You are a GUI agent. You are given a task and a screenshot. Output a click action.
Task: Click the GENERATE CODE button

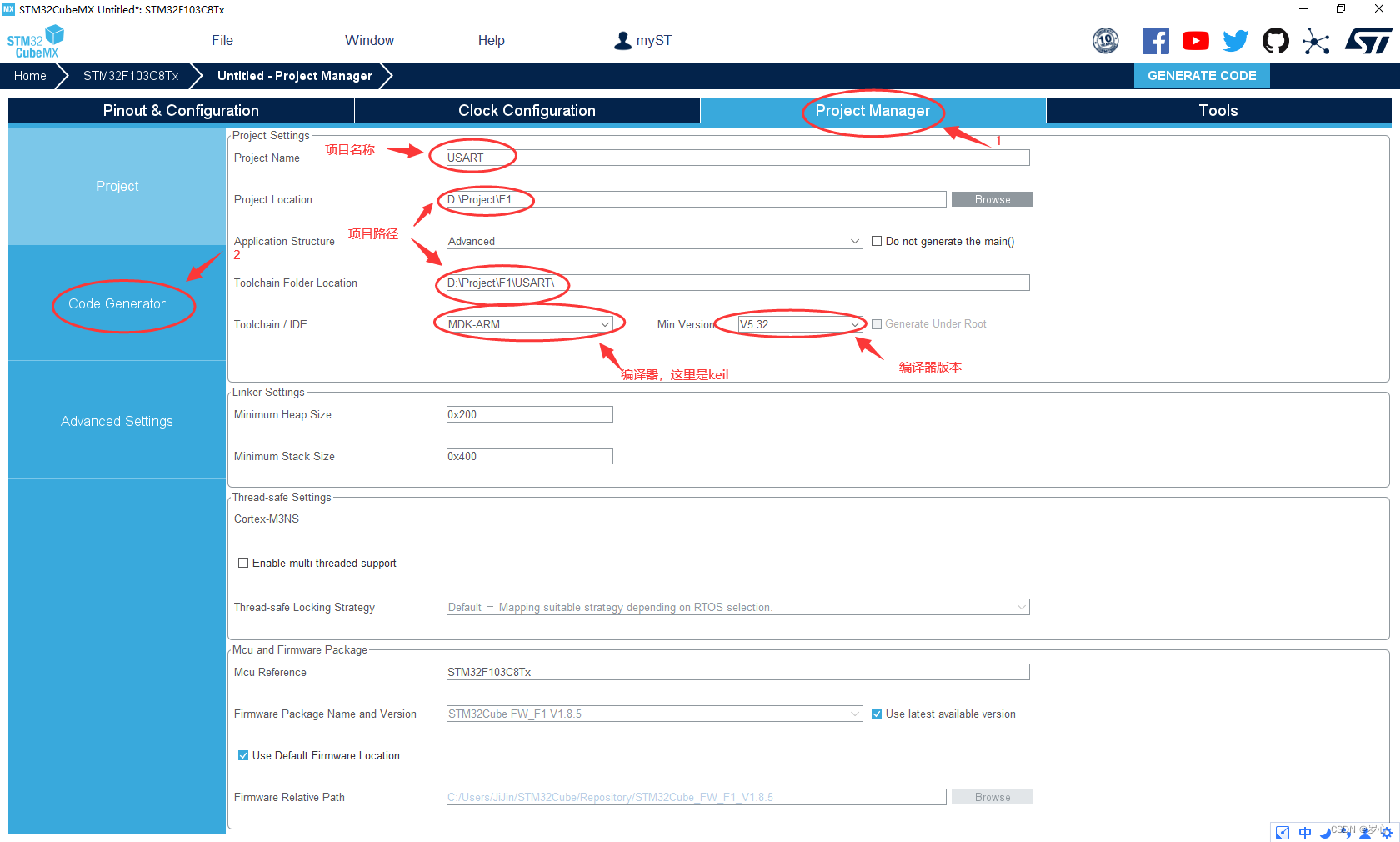pos(1202,75)
